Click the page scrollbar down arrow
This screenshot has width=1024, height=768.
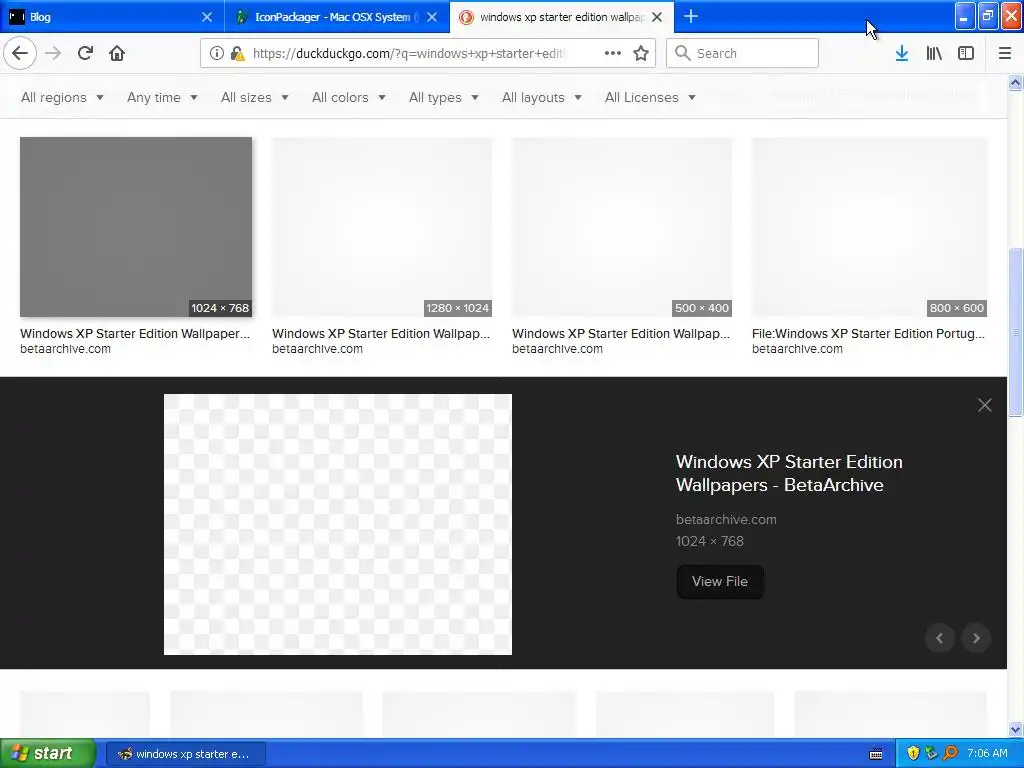[1015, 729]
